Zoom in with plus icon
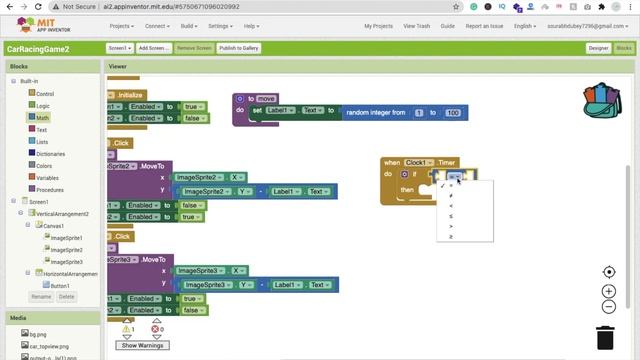Image resolution: width=640 pixels, height=360 pixels. coord(609,291)
